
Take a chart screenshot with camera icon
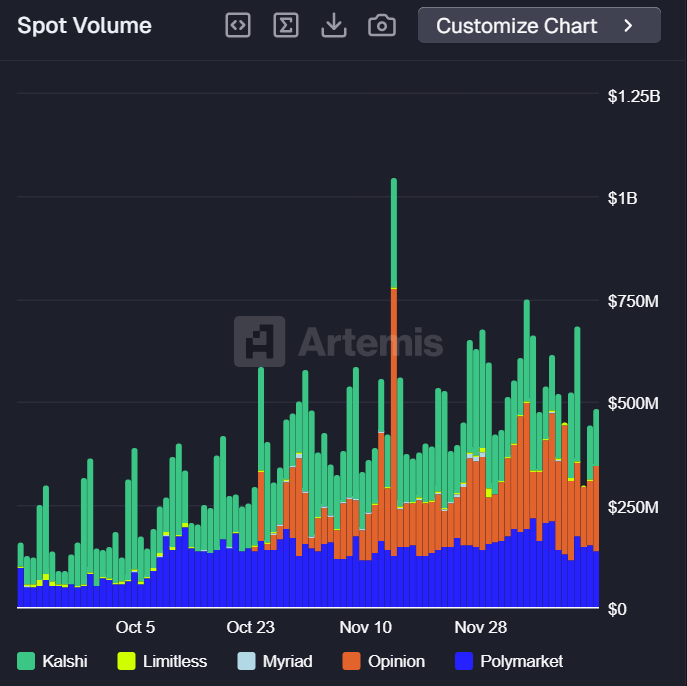coord(381,26)
